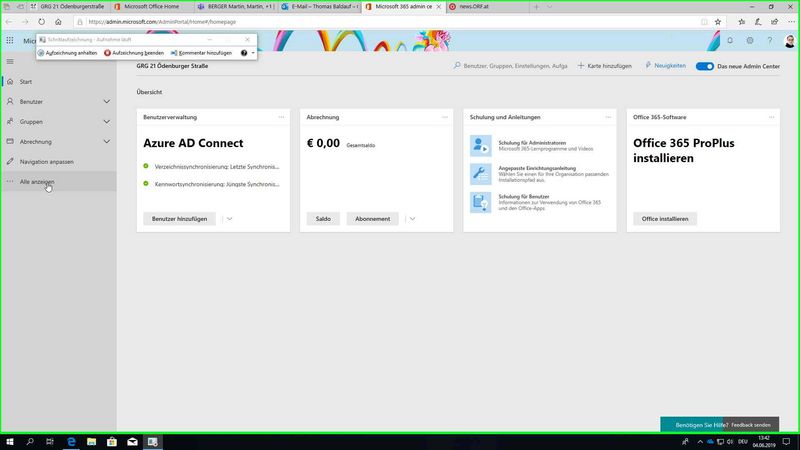800x450 pixels.
Task: Switch to E-Mail Thomas Baldauf tab
Action: 320,7
